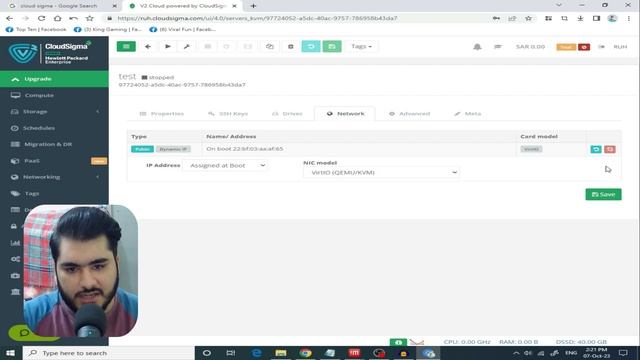Viewport: 640px width, 360px height.
Task: Revert the NIC row with teal undo icon
Action: click(596, 149)
